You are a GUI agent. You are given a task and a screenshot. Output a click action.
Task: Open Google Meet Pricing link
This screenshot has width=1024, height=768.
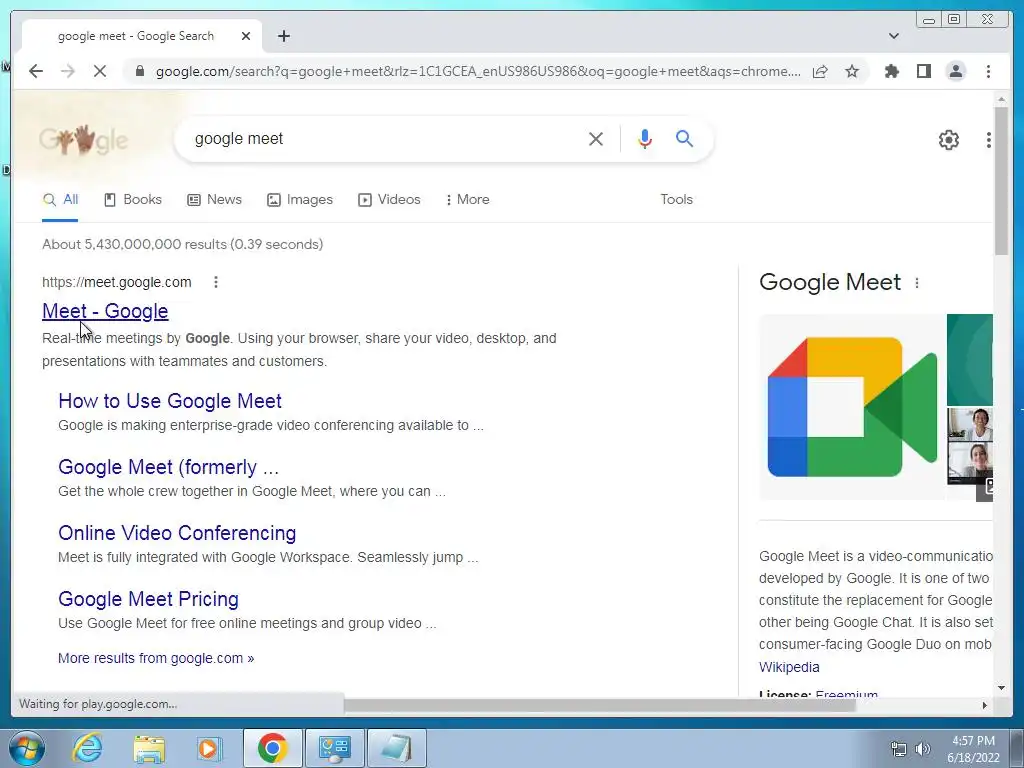148,599
